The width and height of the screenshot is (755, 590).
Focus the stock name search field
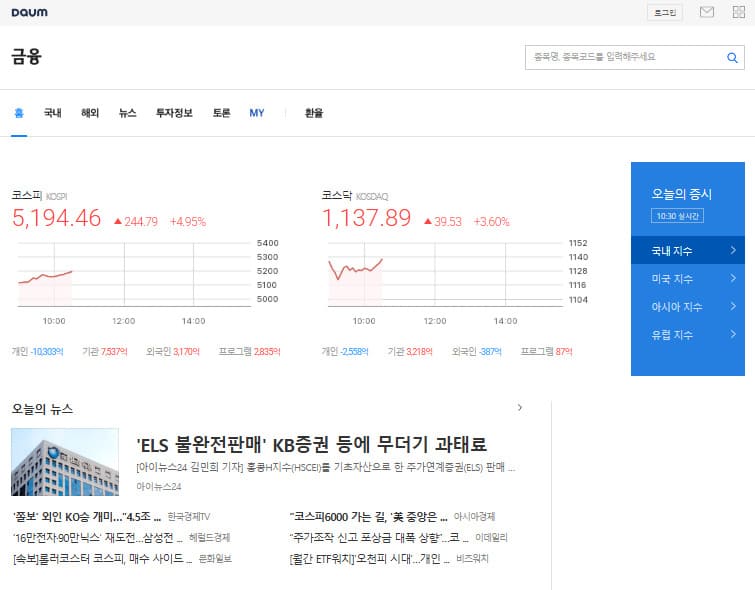622,58
